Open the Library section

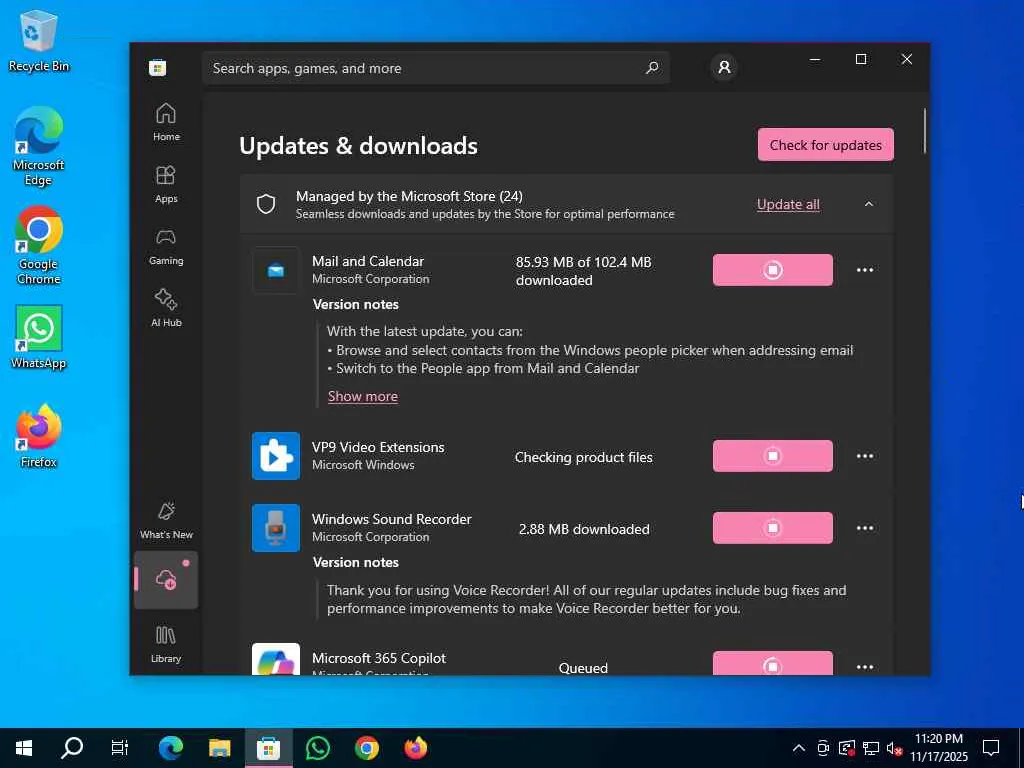166,644
